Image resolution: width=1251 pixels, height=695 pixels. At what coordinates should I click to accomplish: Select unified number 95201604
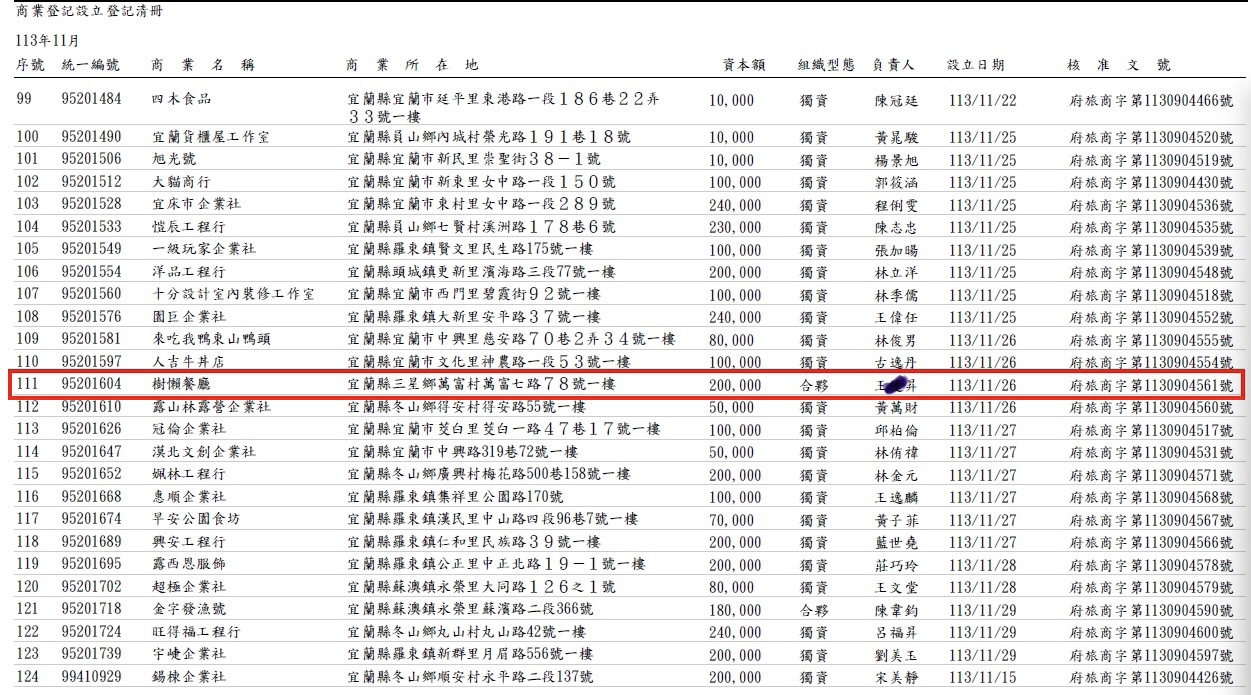[x=91, y=384]
